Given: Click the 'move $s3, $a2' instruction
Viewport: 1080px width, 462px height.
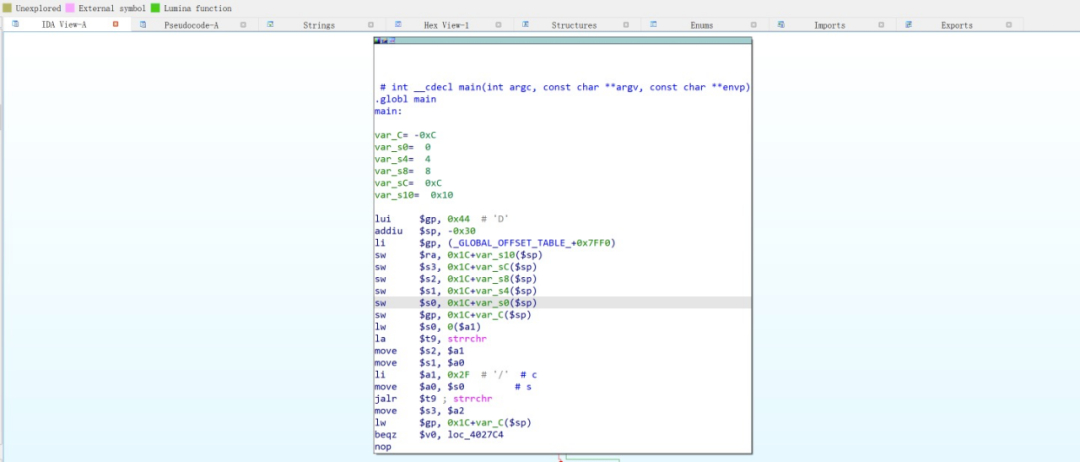Looking at the screenshot, I should pyautogui.click(x=419, y=410).
